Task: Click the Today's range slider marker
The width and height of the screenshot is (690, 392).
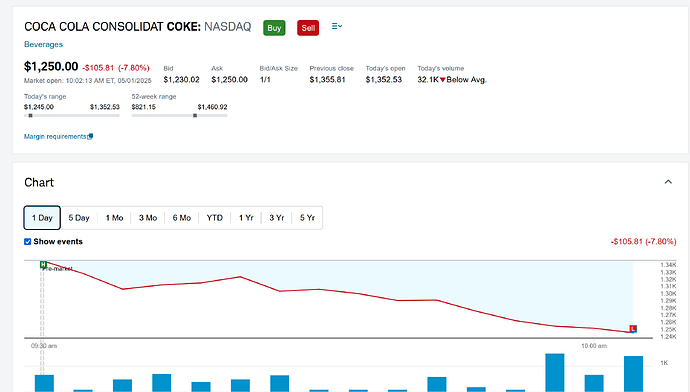Action: click(x=30, y=116)
